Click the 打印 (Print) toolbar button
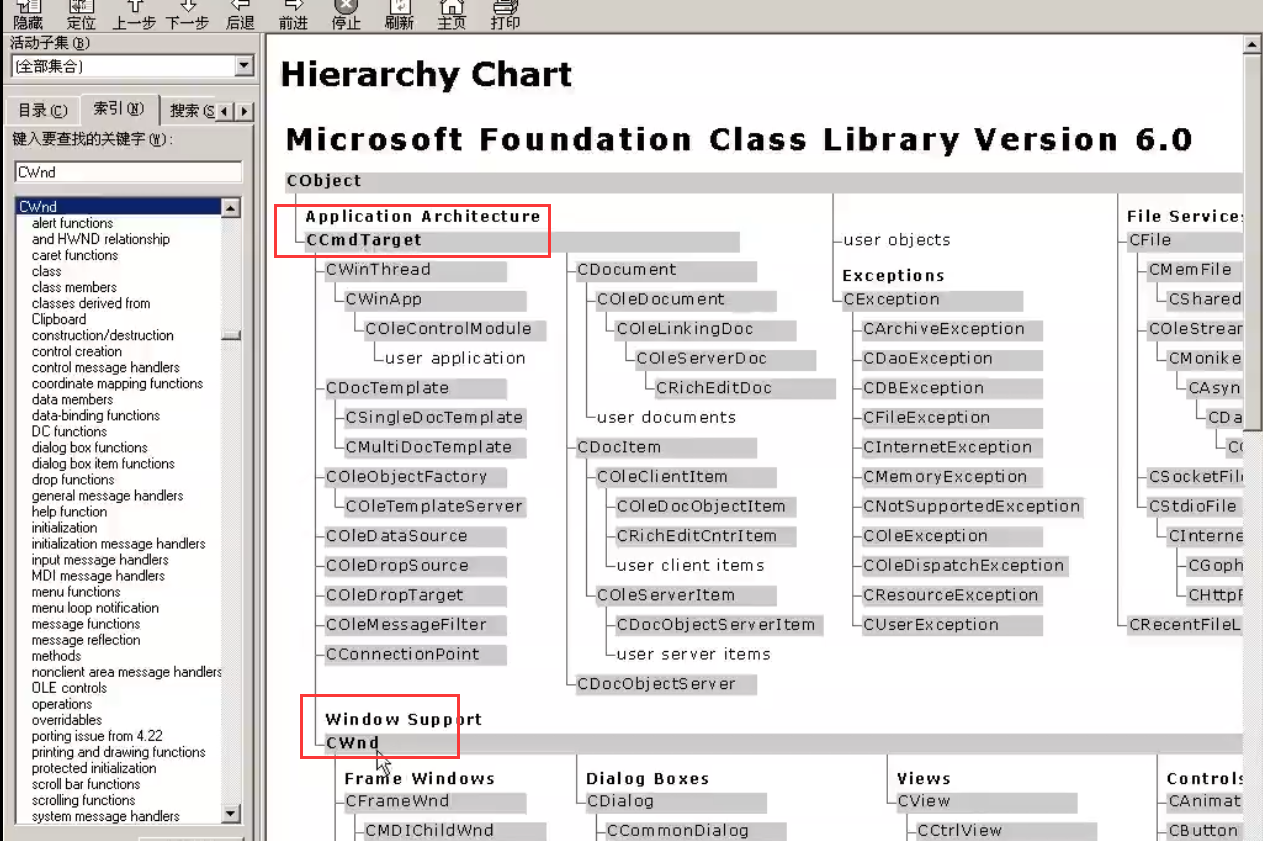 (x=505, y=14)
